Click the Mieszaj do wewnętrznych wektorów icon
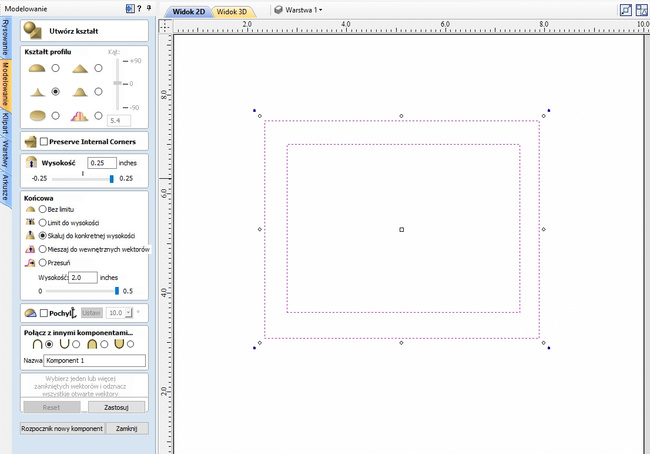Image resolution: width=650 pixels, height=454 pixels. coord(30,249)
